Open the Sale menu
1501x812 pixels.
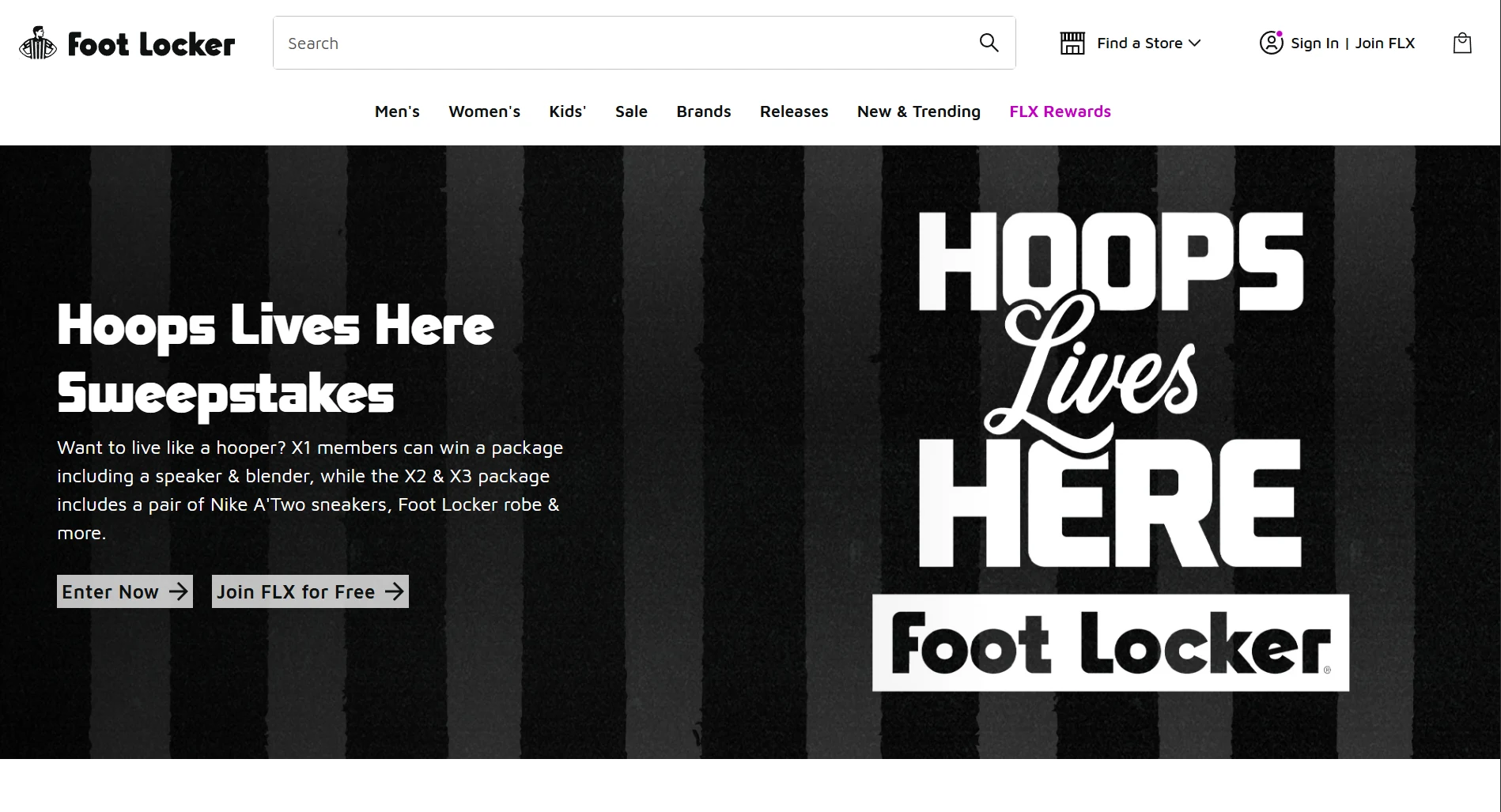click(x=631, y=111)
